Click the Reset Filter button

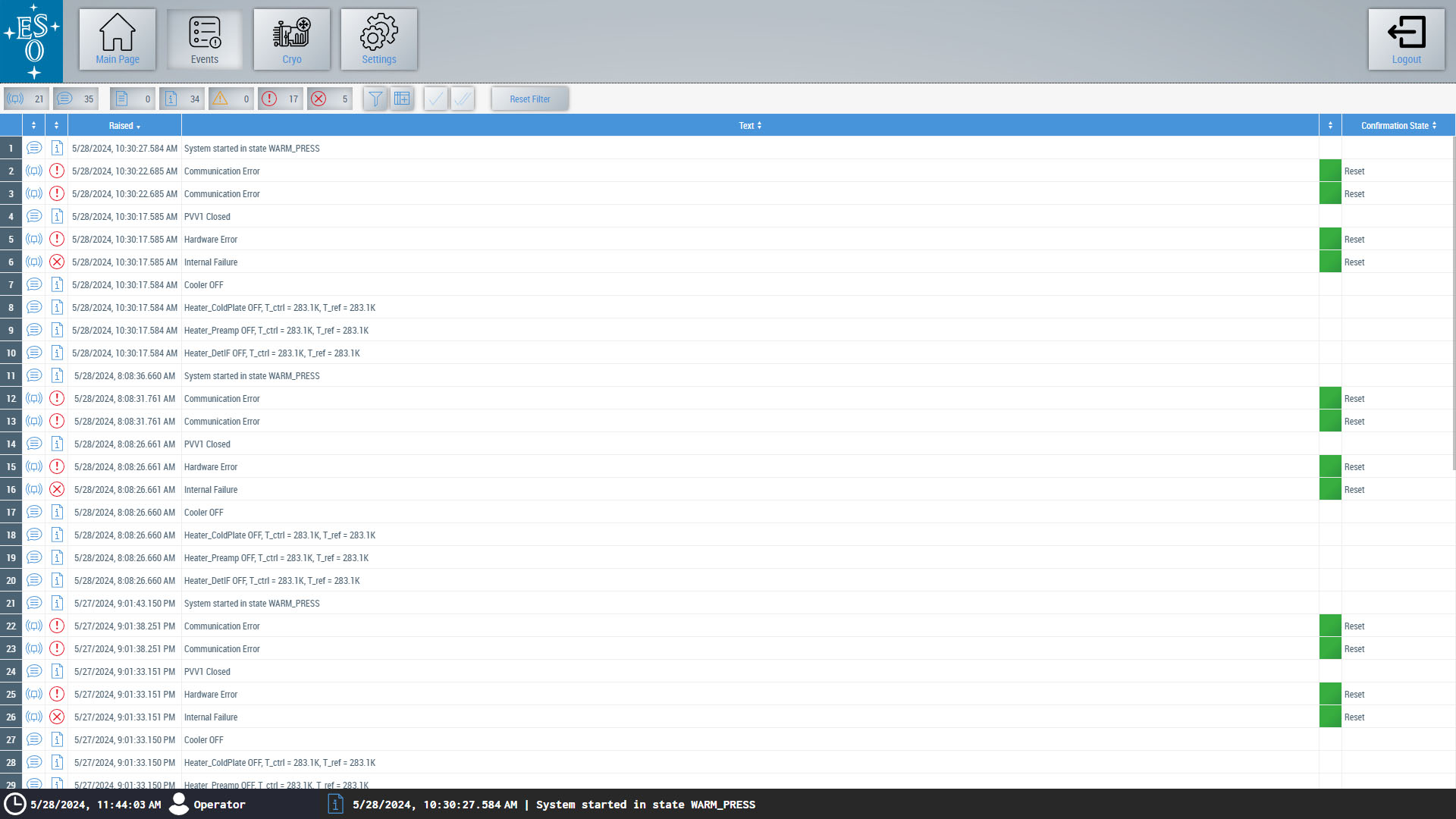530,99
